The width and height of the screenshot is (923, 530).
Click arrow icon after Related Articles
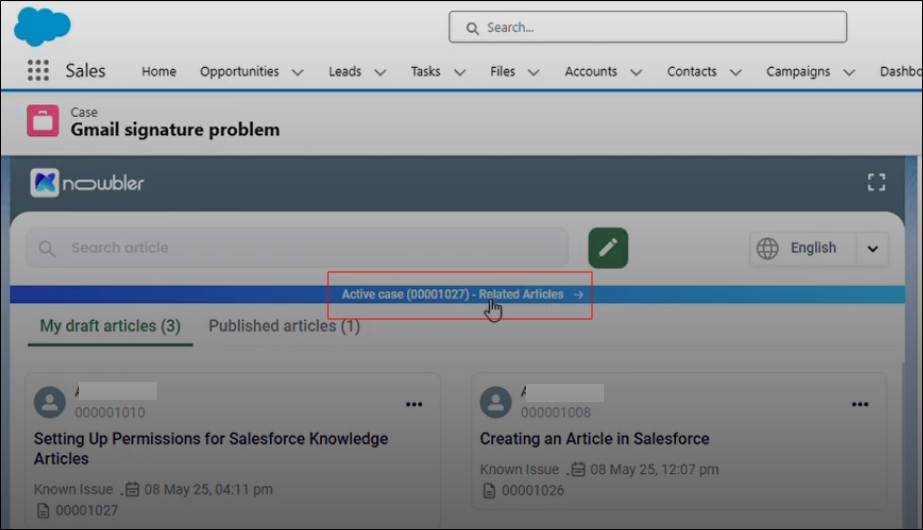579,294
